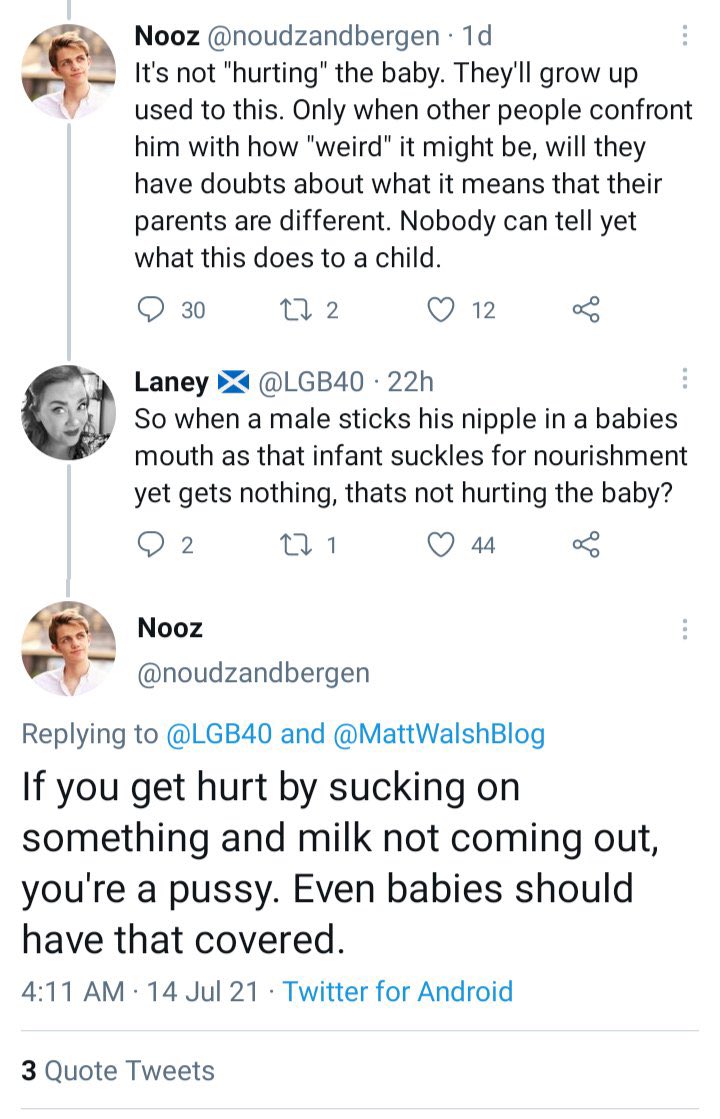Viewport: 720px width, 1119px height.
Task: Tap Nooz's avatar on the main tweet
Action: click(68, 648)
